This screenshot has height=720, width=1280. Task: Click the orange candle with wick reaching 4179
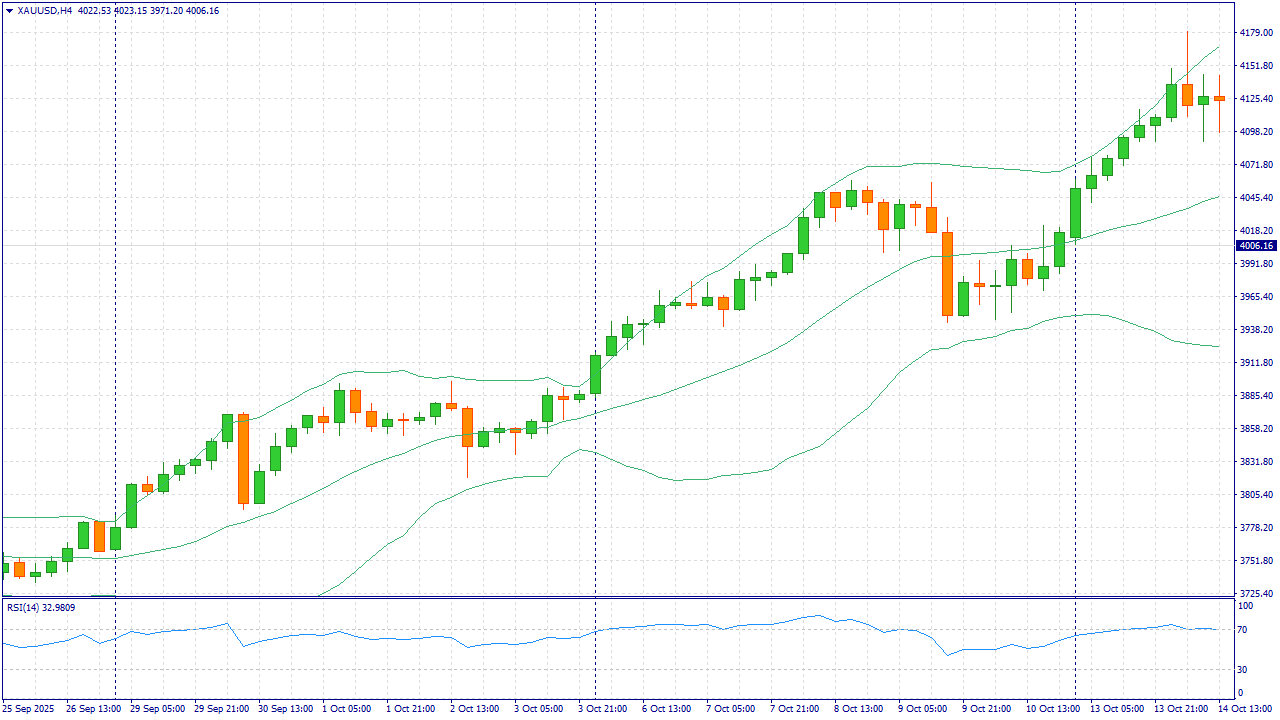coord(1187,94)
